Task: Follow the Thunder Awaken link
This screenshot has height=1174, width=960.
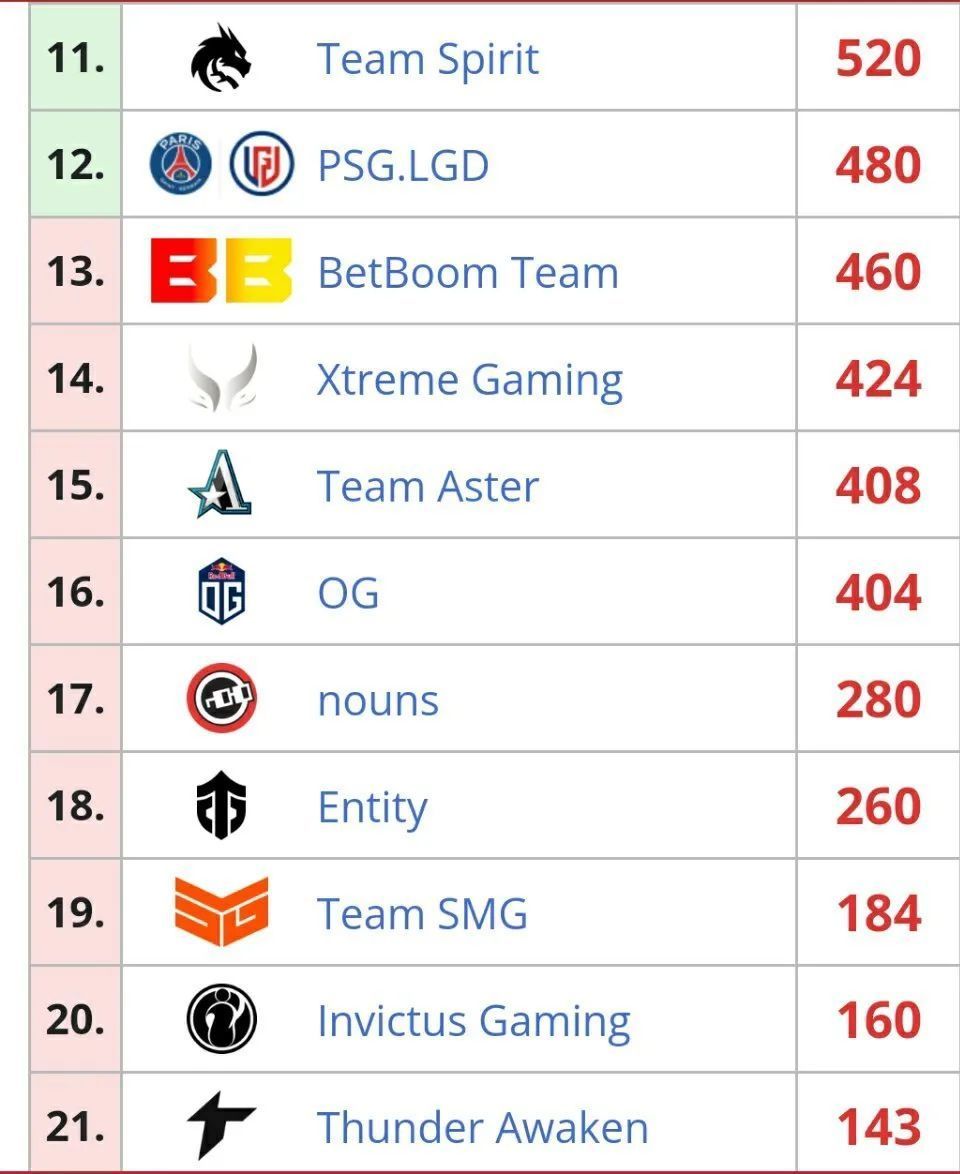Action: pos(482,1128)
